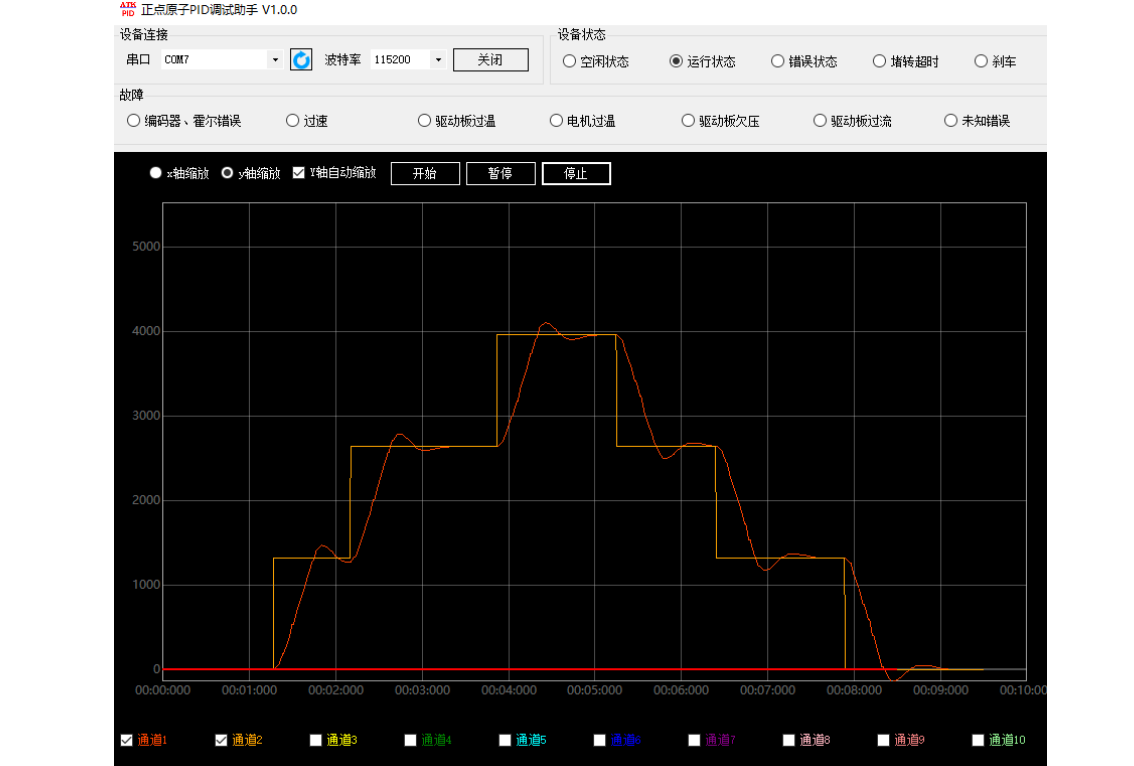Uncheck the 通道1 checkbox

point(127,740)
